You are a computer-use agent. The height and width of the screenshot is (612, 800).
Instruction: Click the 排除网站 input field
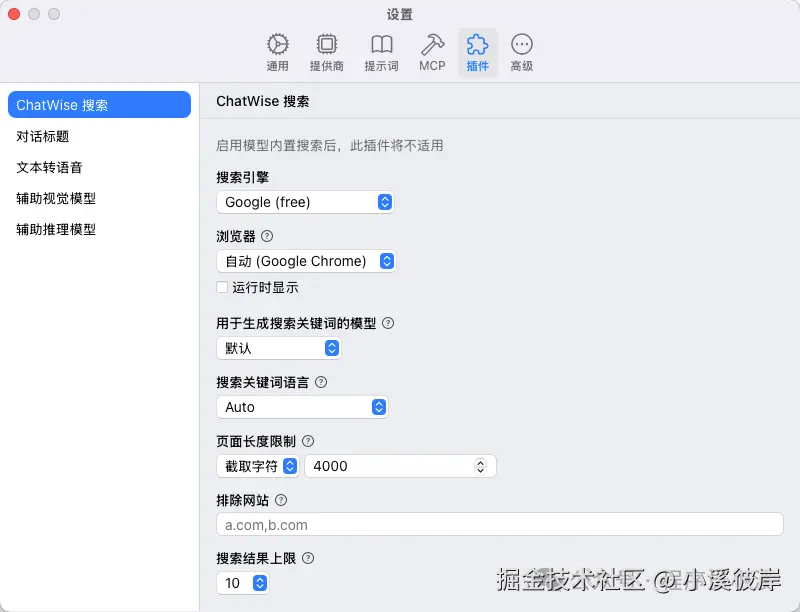point(498,524)
